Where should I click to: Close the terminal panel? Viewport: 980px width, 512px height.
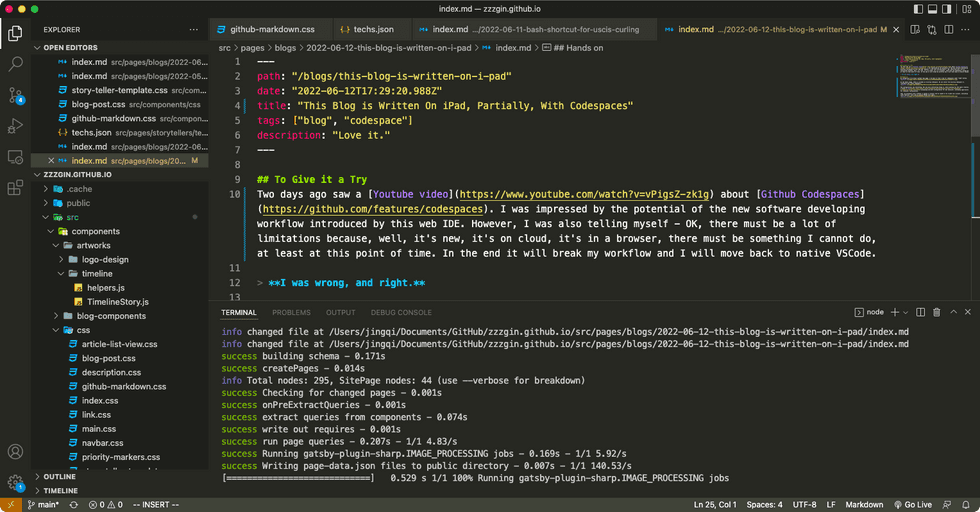point(968,312)
